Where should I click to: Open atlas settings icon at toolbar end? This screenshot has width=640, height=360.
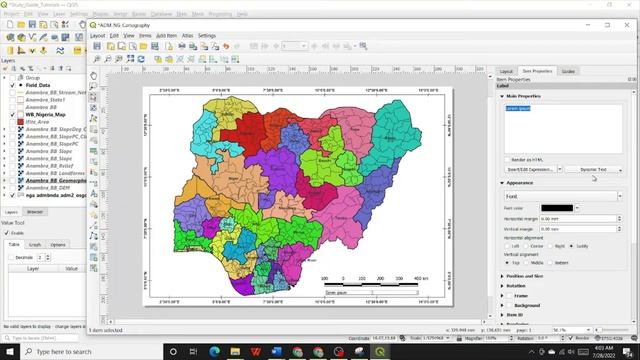pyautogui.click(x=363, y=46)
